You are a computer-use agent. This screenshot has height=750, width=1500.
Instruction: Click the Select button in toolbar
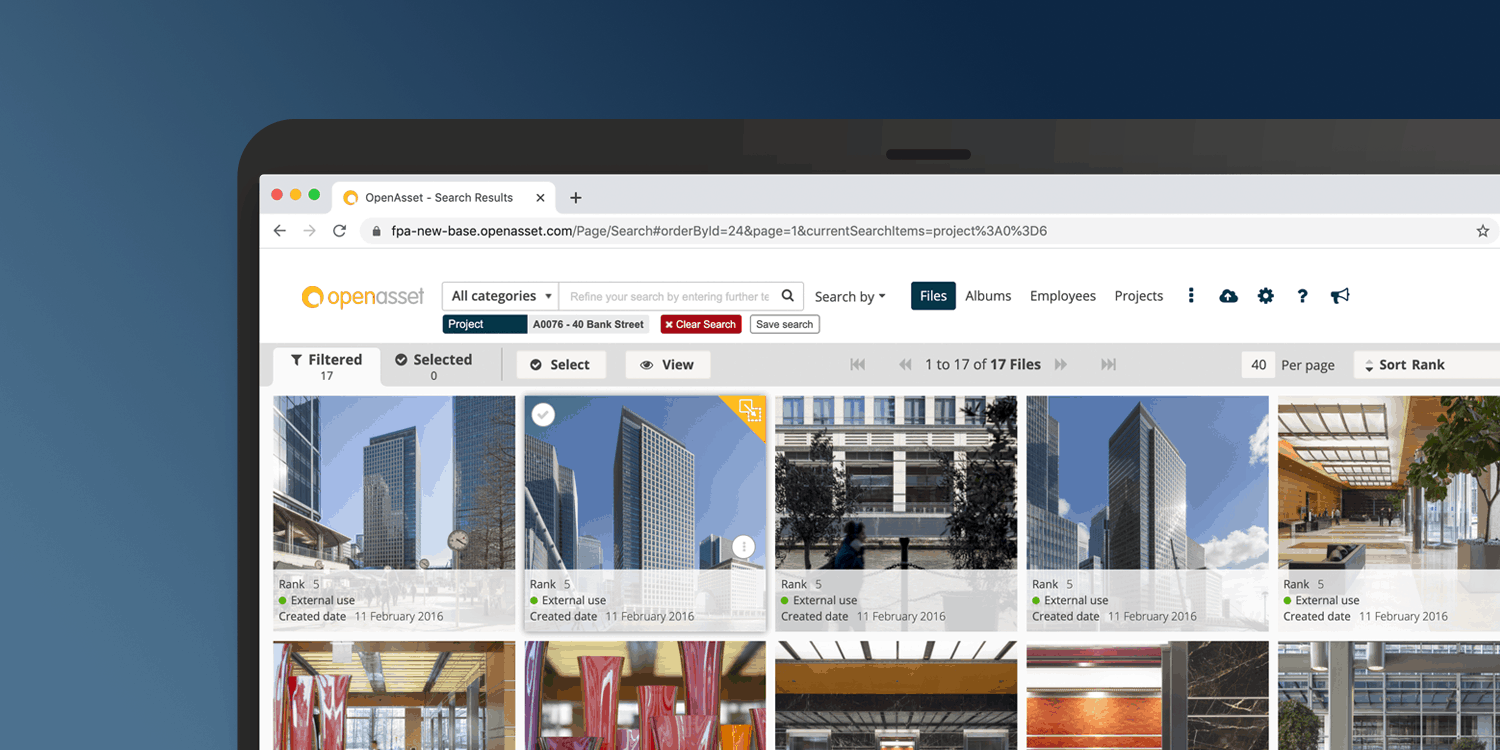coord(560,365)
